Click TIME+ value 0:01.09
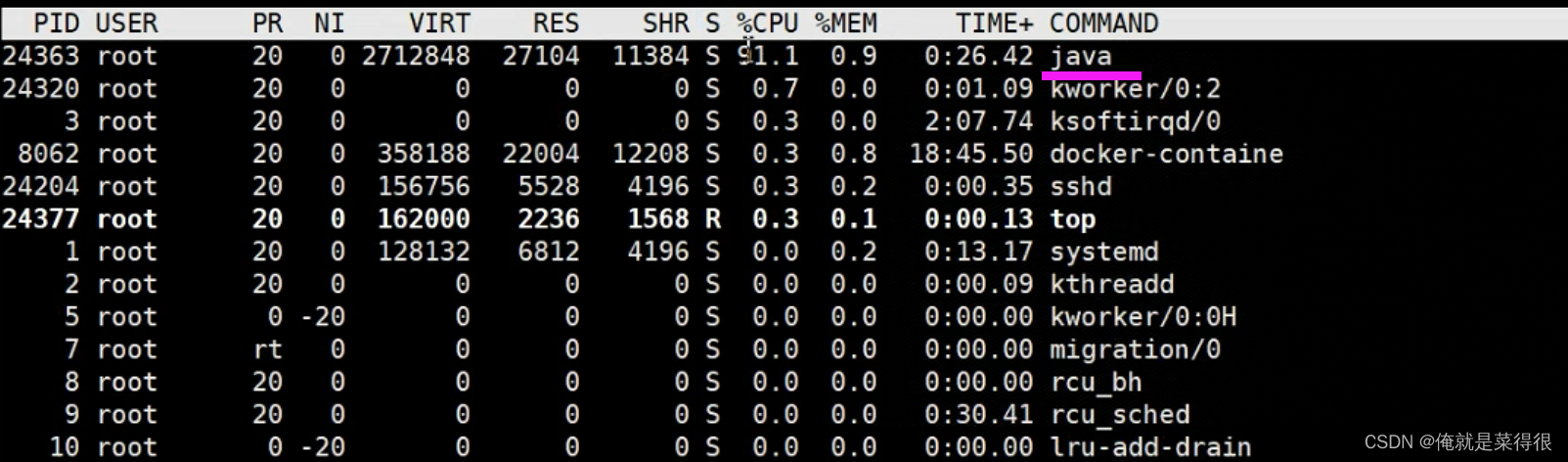Screen dimensions: 1568x462 pyautogui.click(x=978, y=88)
